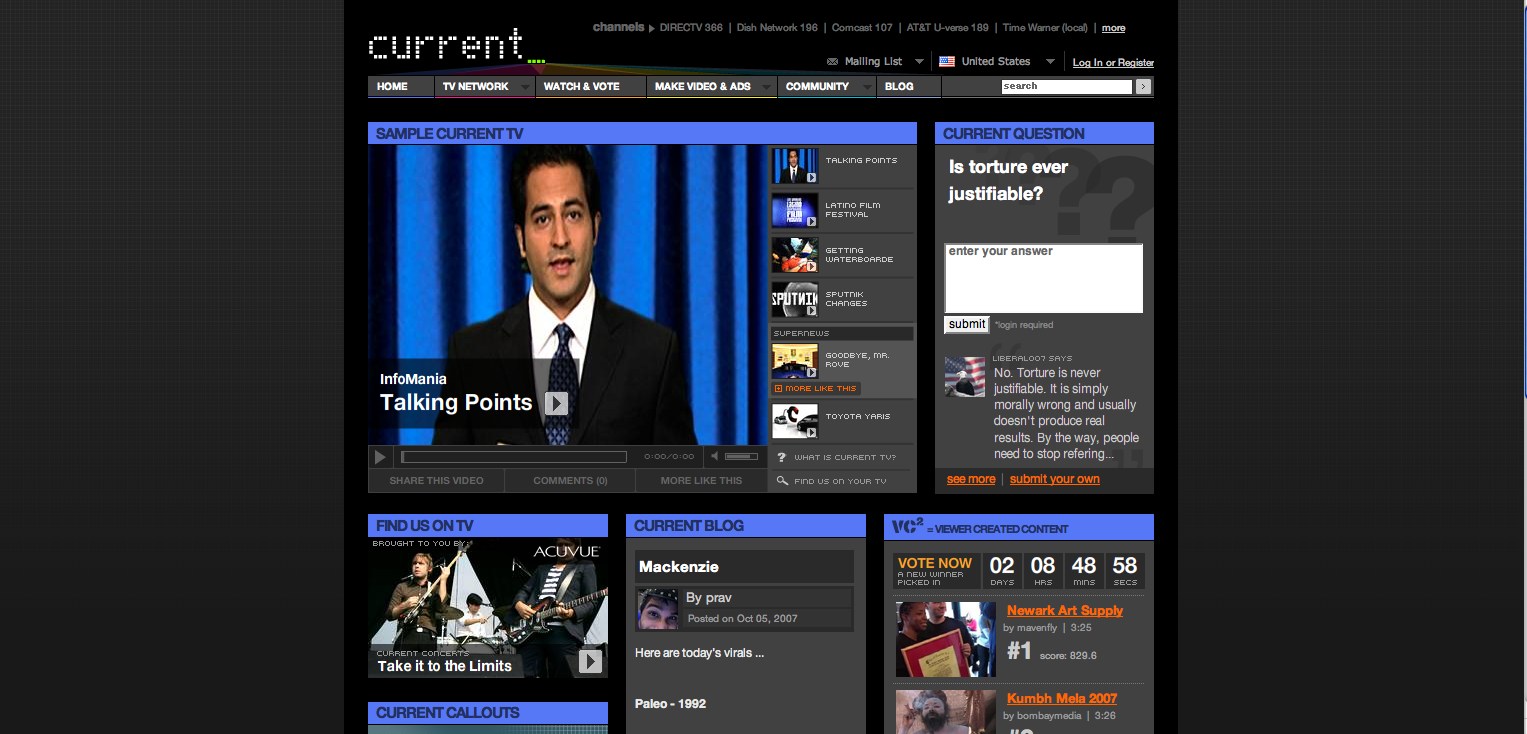Viewport: 1527px width, 734px height.
Task: Click the search go arrow button
Action: 1144,87
